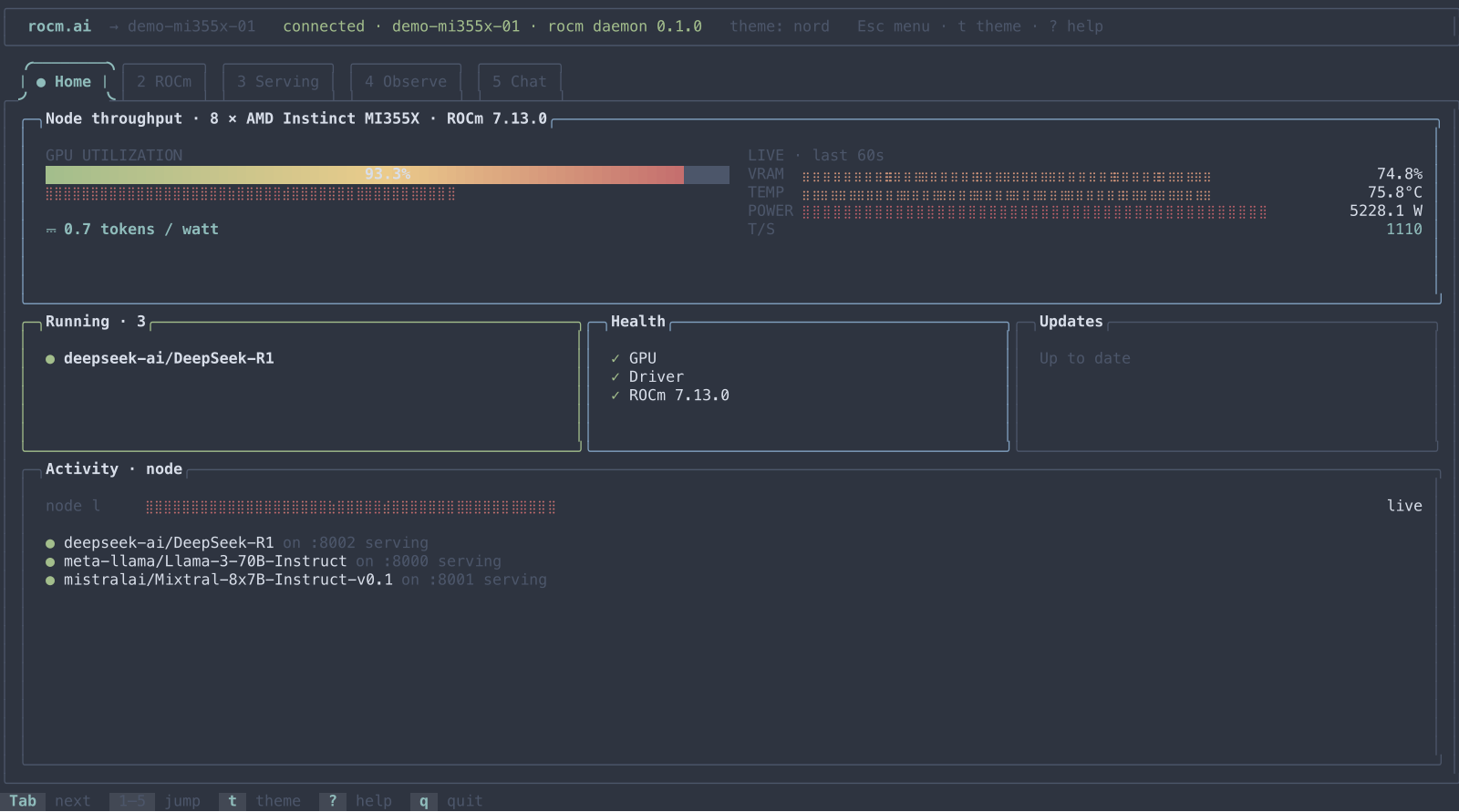Click the 74.8% VRAM value

[1400, 174]
